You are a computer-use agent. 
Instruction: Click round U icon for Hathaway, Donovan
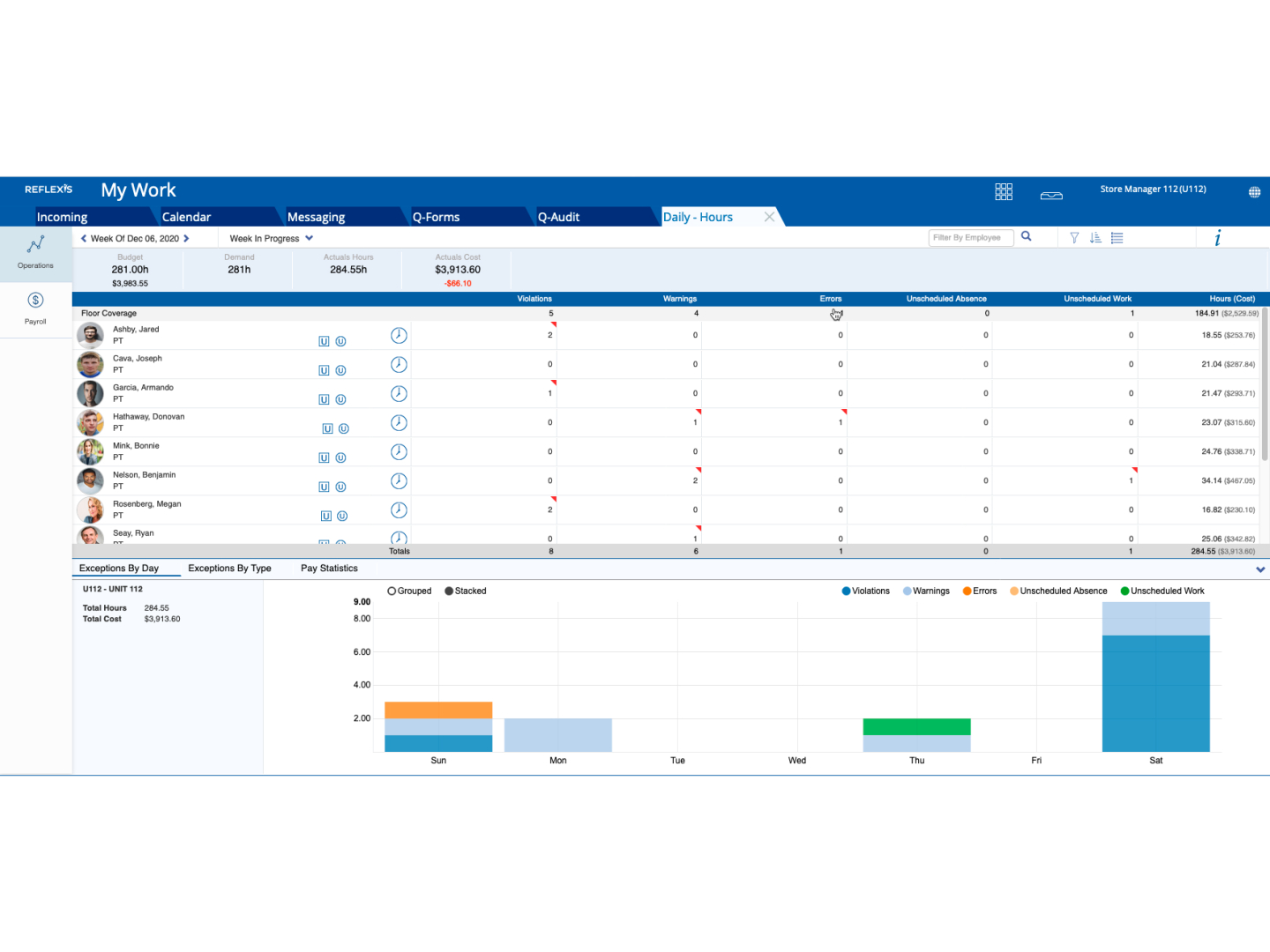click(344, 428)
